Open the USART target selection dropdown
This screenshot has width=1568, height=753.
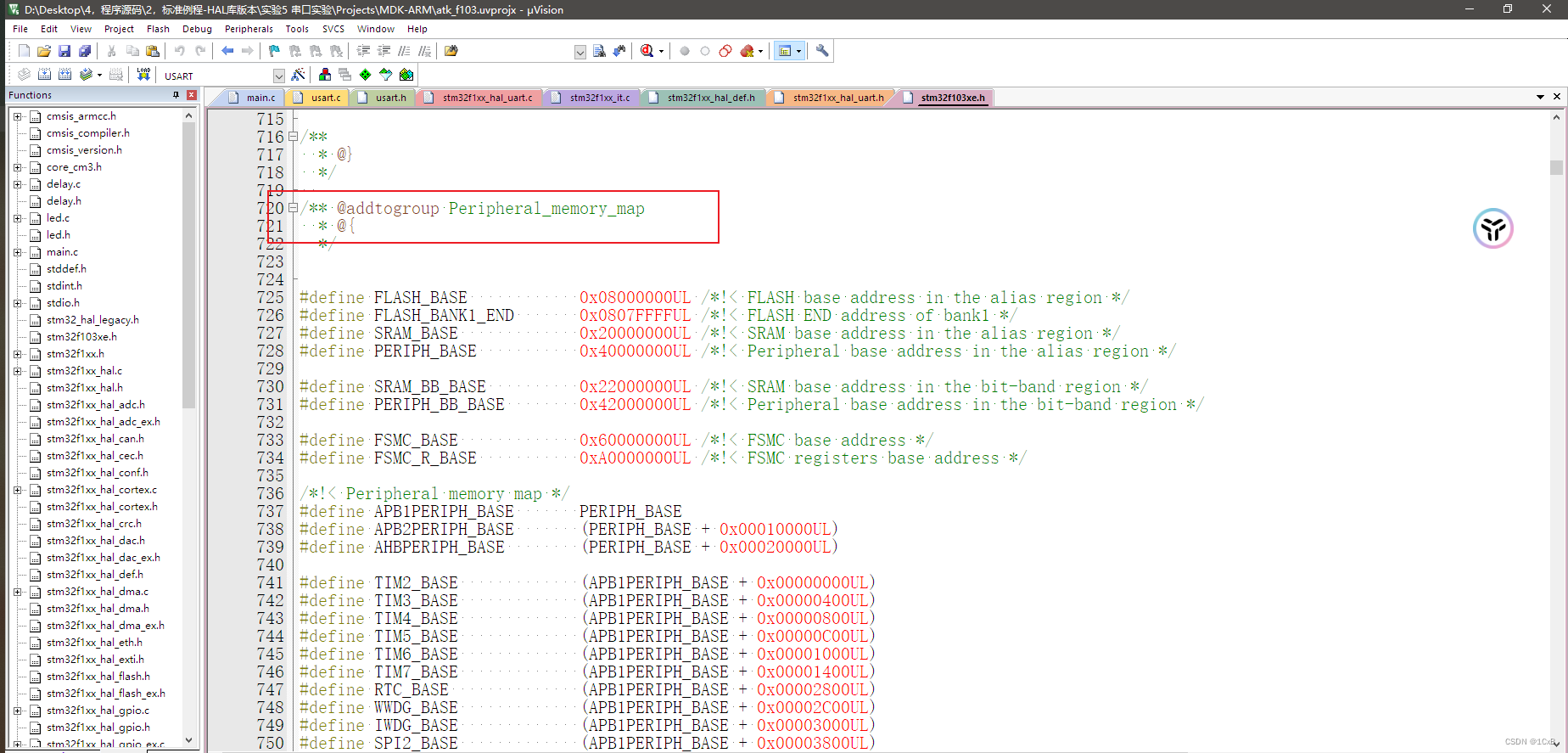click(x=278, y=76)
